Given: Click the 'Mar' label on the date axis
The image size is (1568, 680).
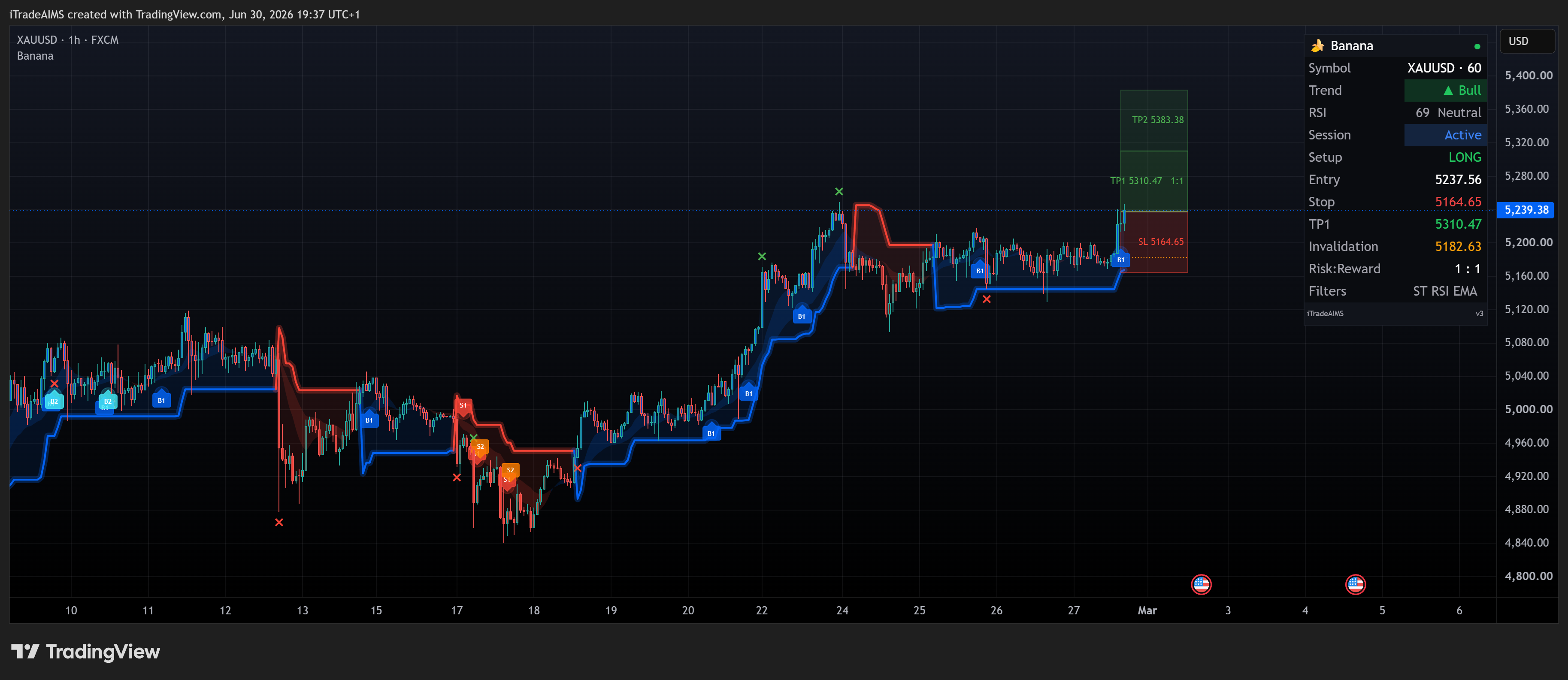Looking at the screenshot, I should pos(1147,610).
